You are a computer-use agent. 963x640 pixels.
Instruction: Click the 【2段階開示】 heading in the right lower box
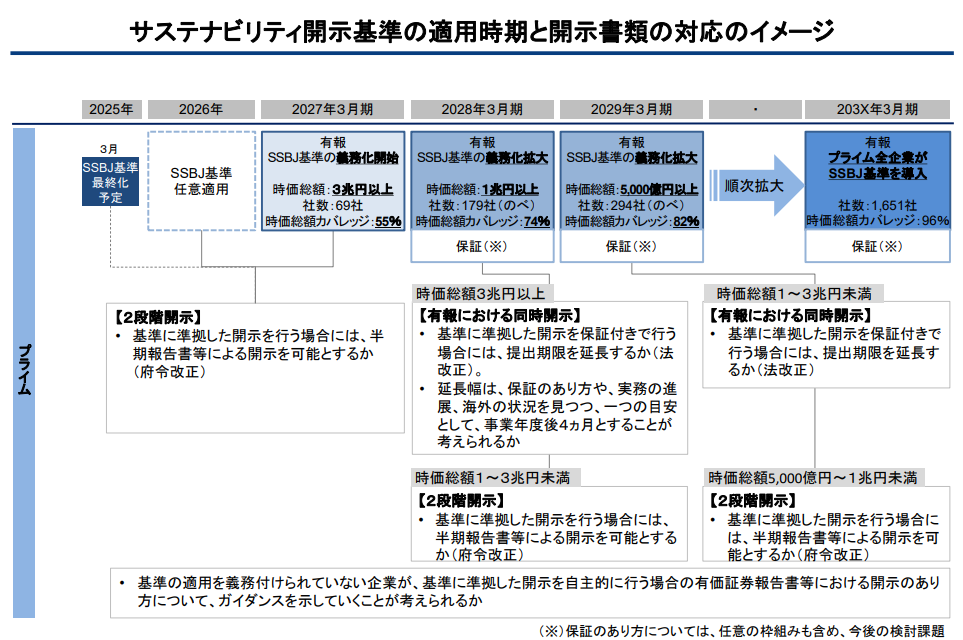pos(752,501)
